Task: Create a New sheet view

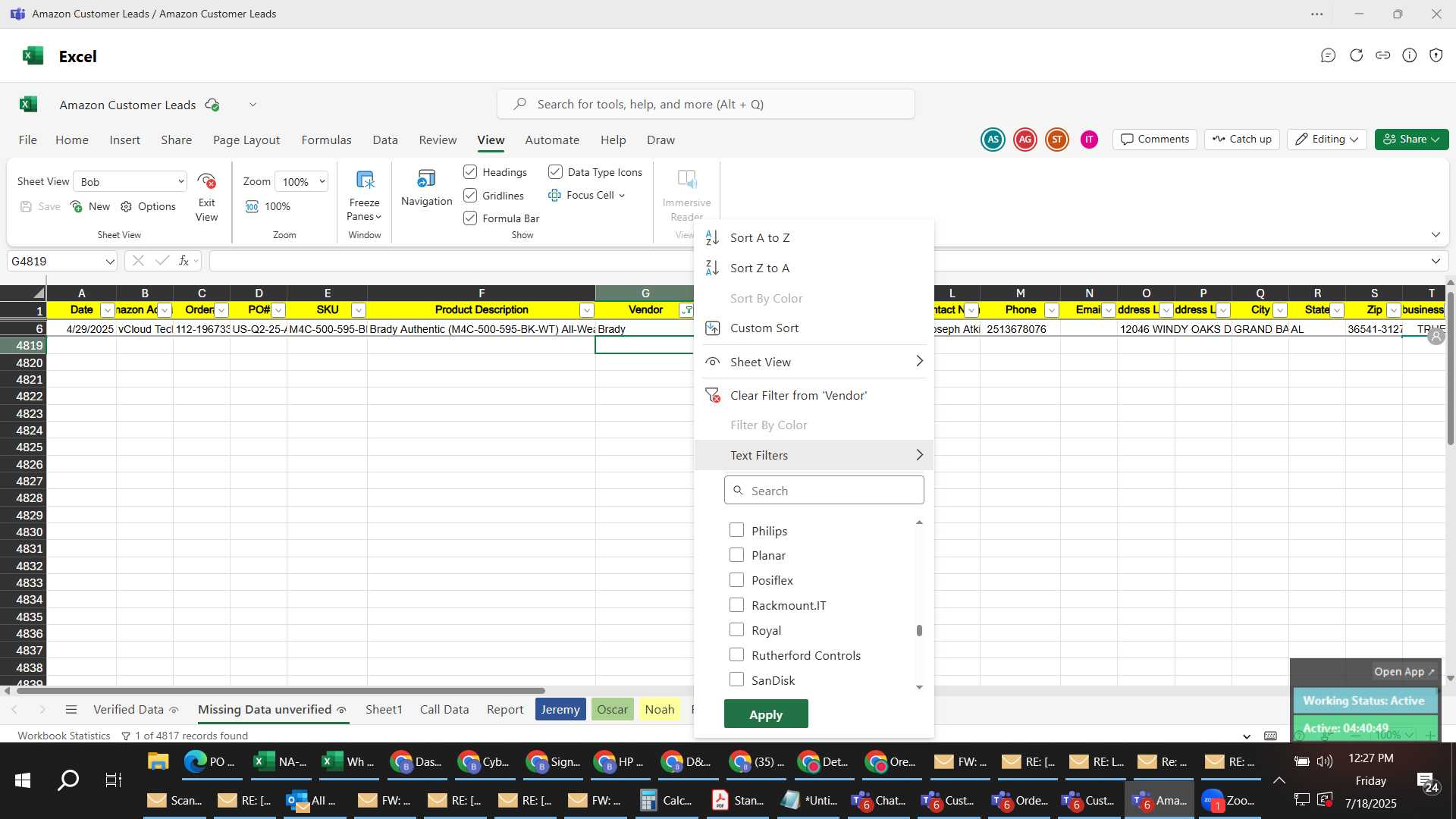Action: (x=90, y=206)
